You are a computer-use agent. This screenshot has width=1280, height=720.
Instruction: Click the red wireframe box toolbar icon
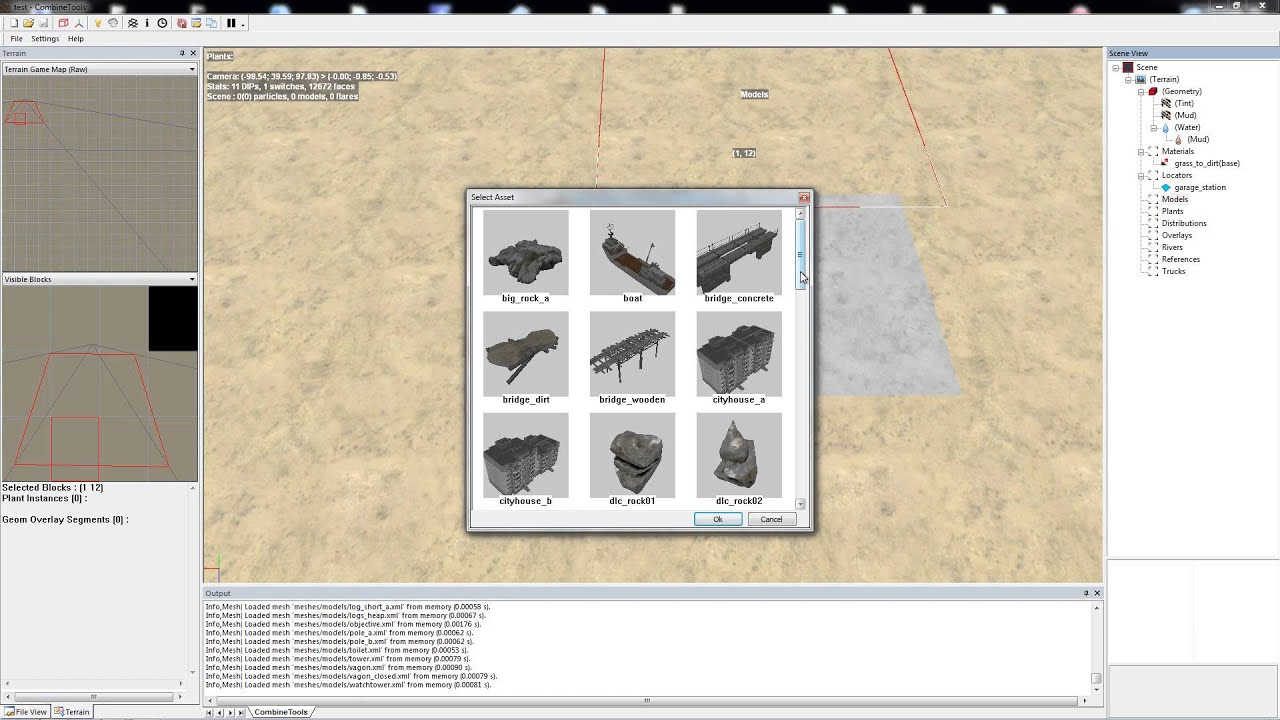tap(63, 23)
